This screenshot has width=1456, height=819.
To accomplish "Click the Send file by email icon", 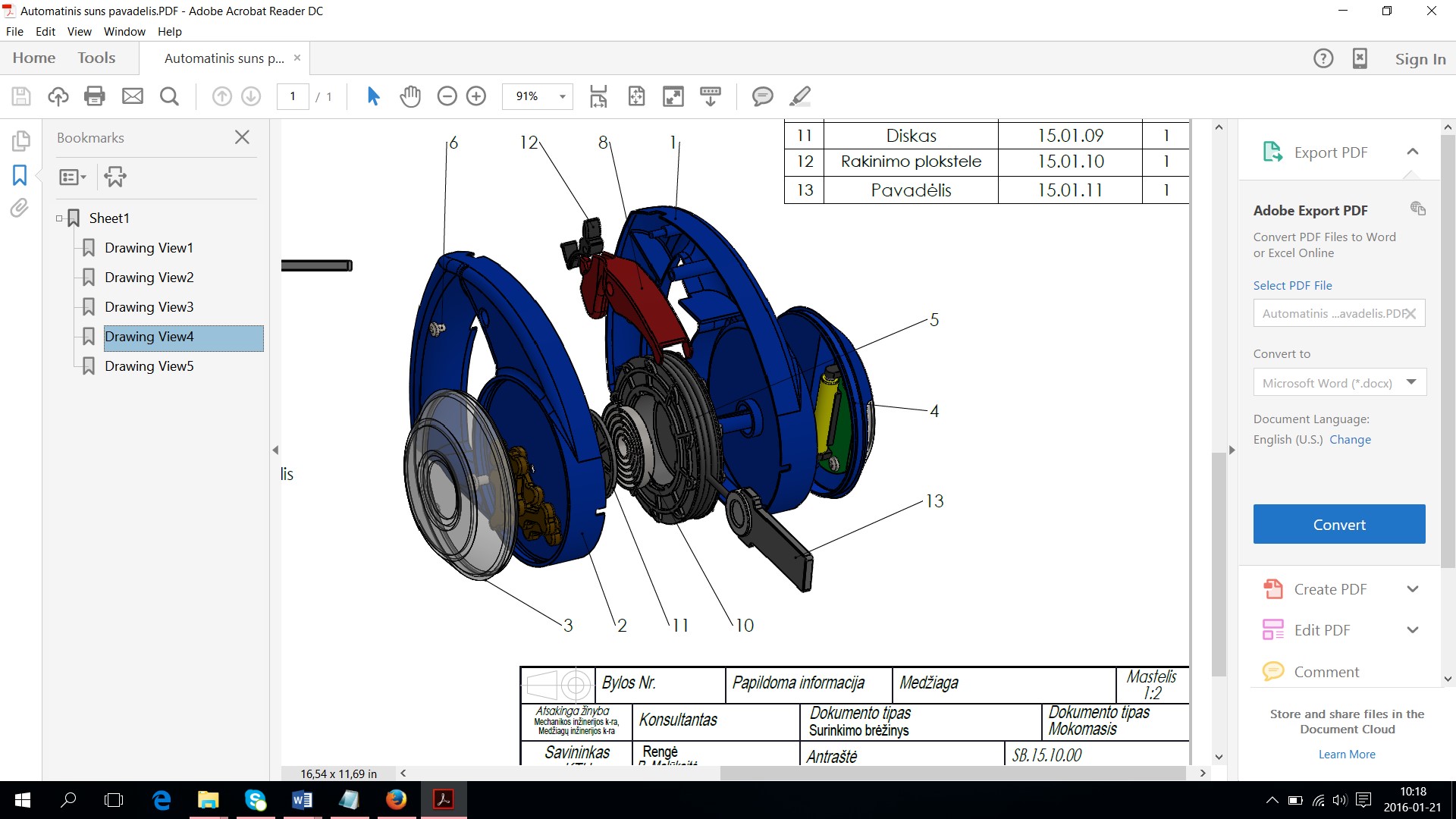I will pyautogui.click(x=133, y=96).
